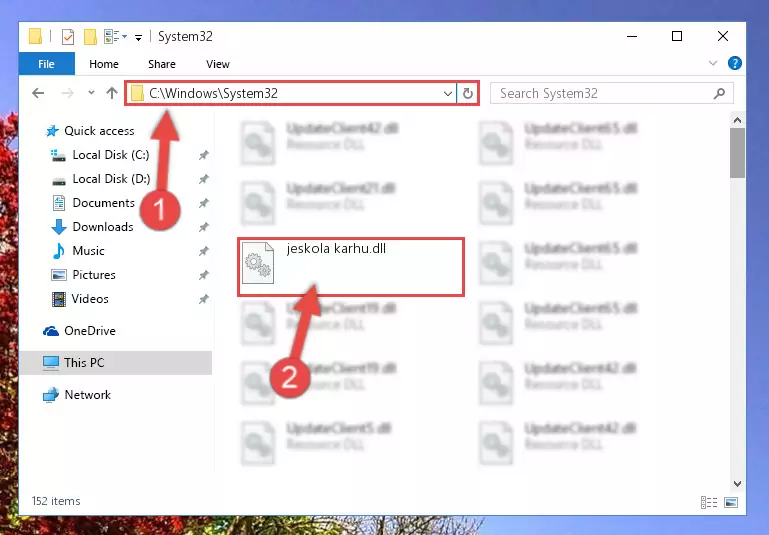The width and height of the screenshot is (769, 535).
Task: Go forward with the Forward arrow
Action: (67, 93)
